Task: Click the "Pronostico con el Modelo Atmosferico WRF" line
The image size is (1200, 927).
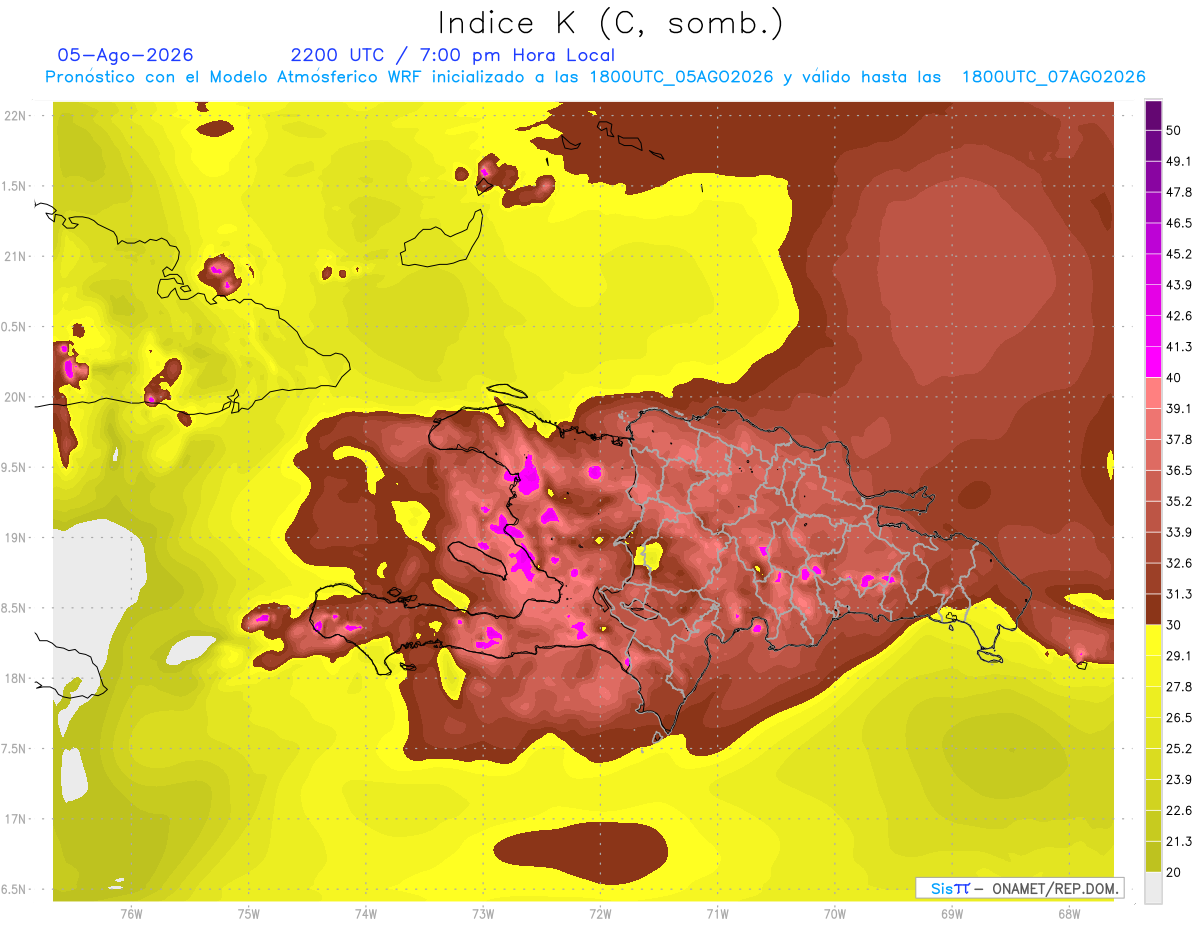Action: (x=594, y=77)
